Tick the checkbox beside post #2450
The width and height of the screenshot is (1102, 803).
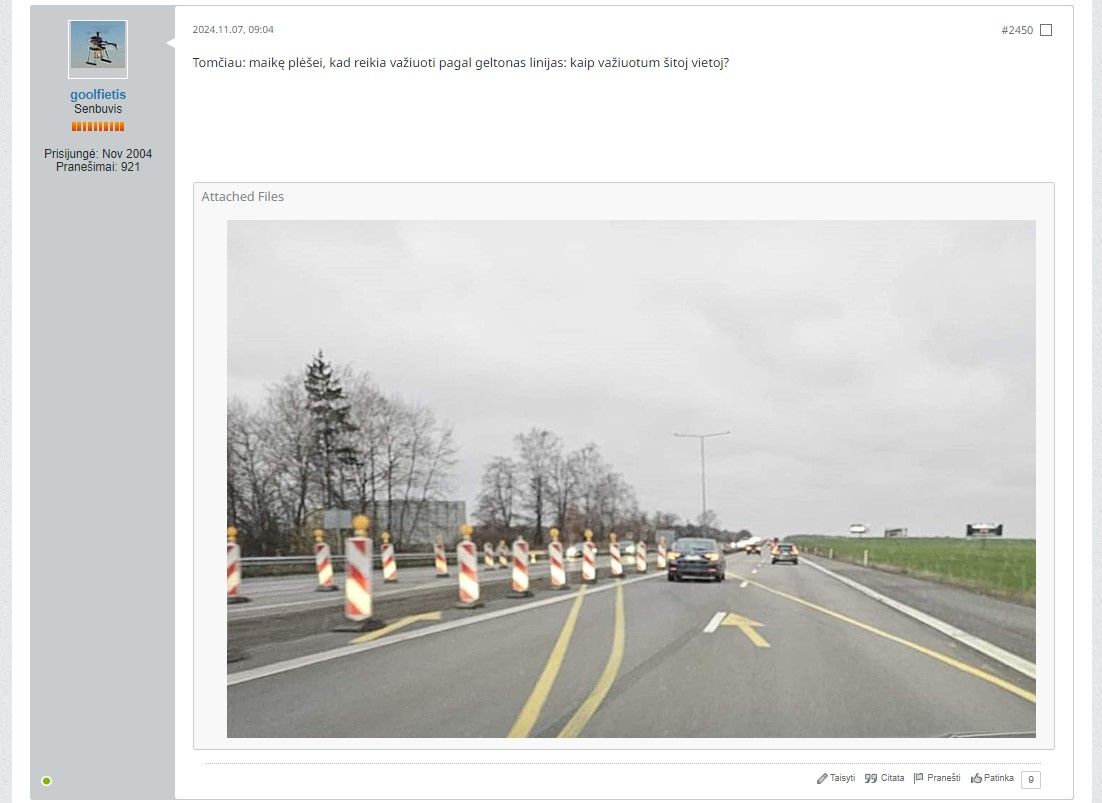pyautogui.click(x=1046, y=30)
